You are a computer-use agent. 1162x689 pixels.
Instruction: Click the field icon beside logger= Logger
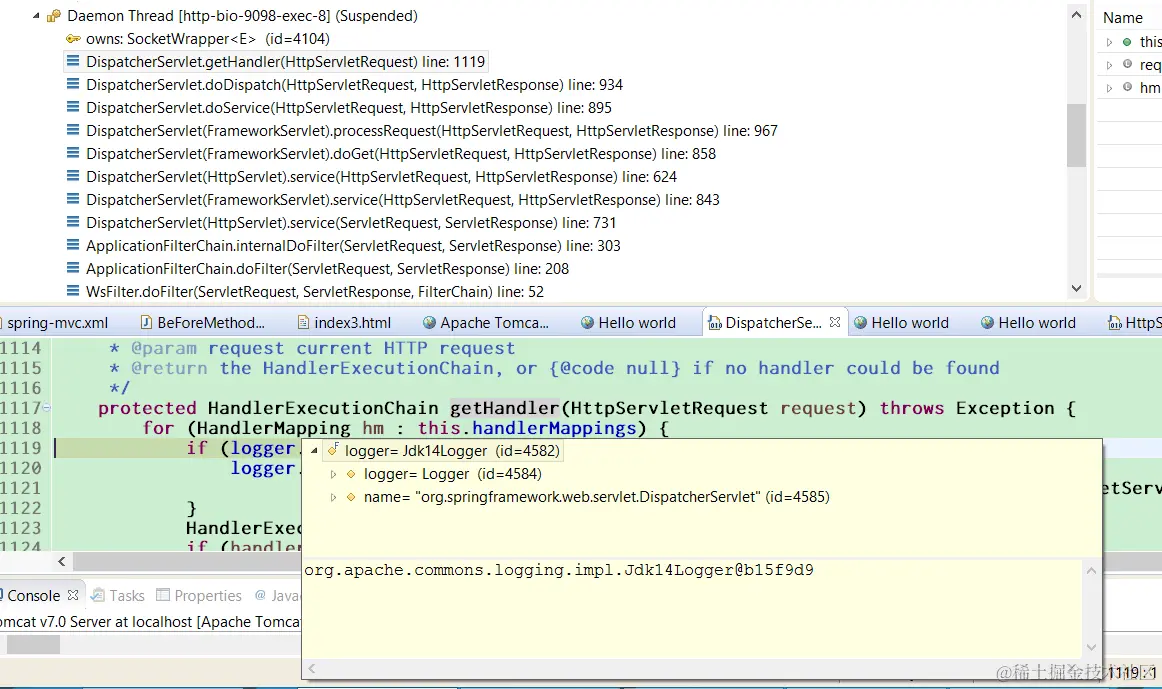[351, 474]
